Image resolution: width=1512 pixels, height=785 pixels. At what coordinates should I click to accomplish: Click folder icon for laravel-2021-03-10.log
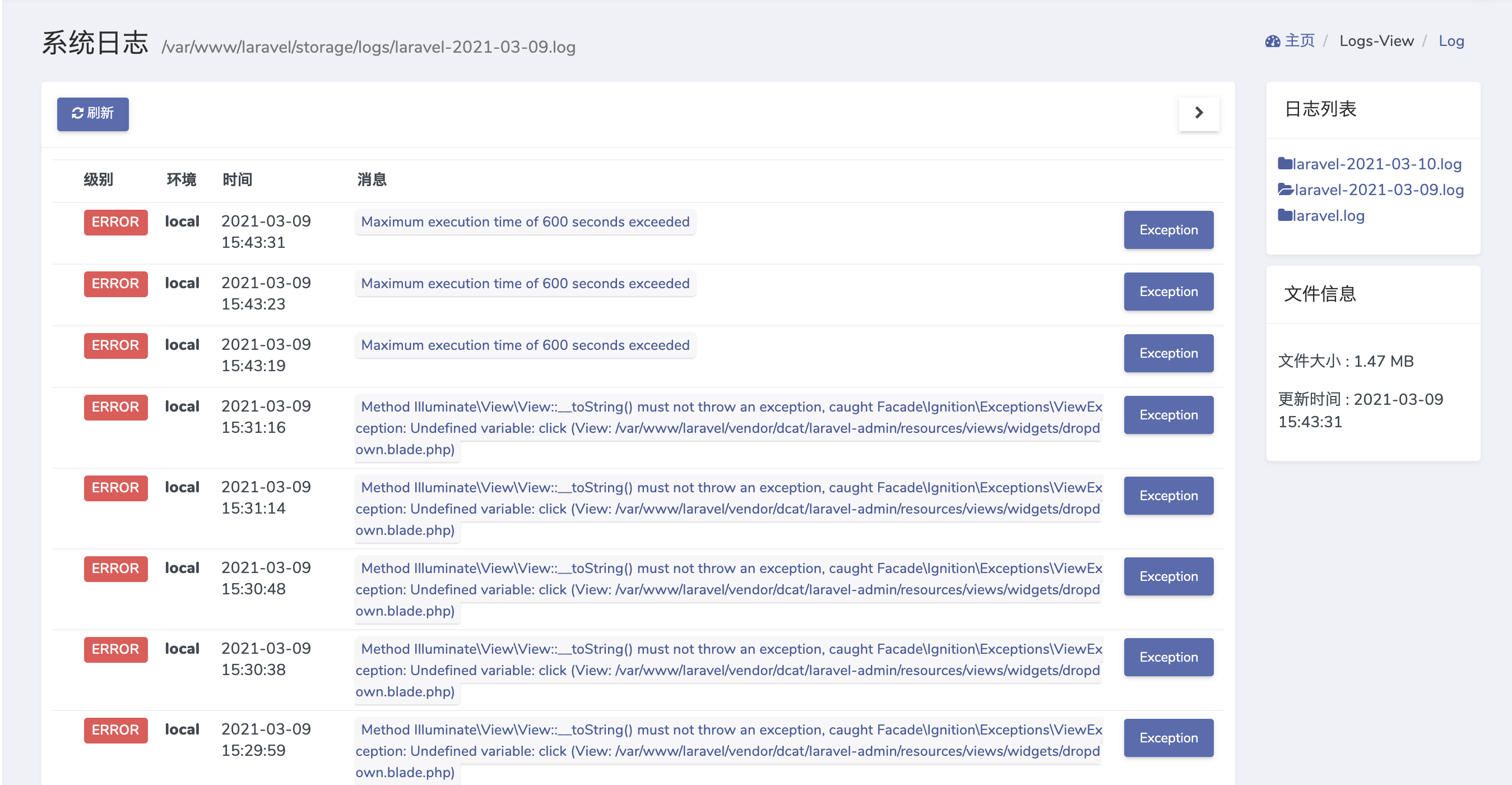(1285, 164)
